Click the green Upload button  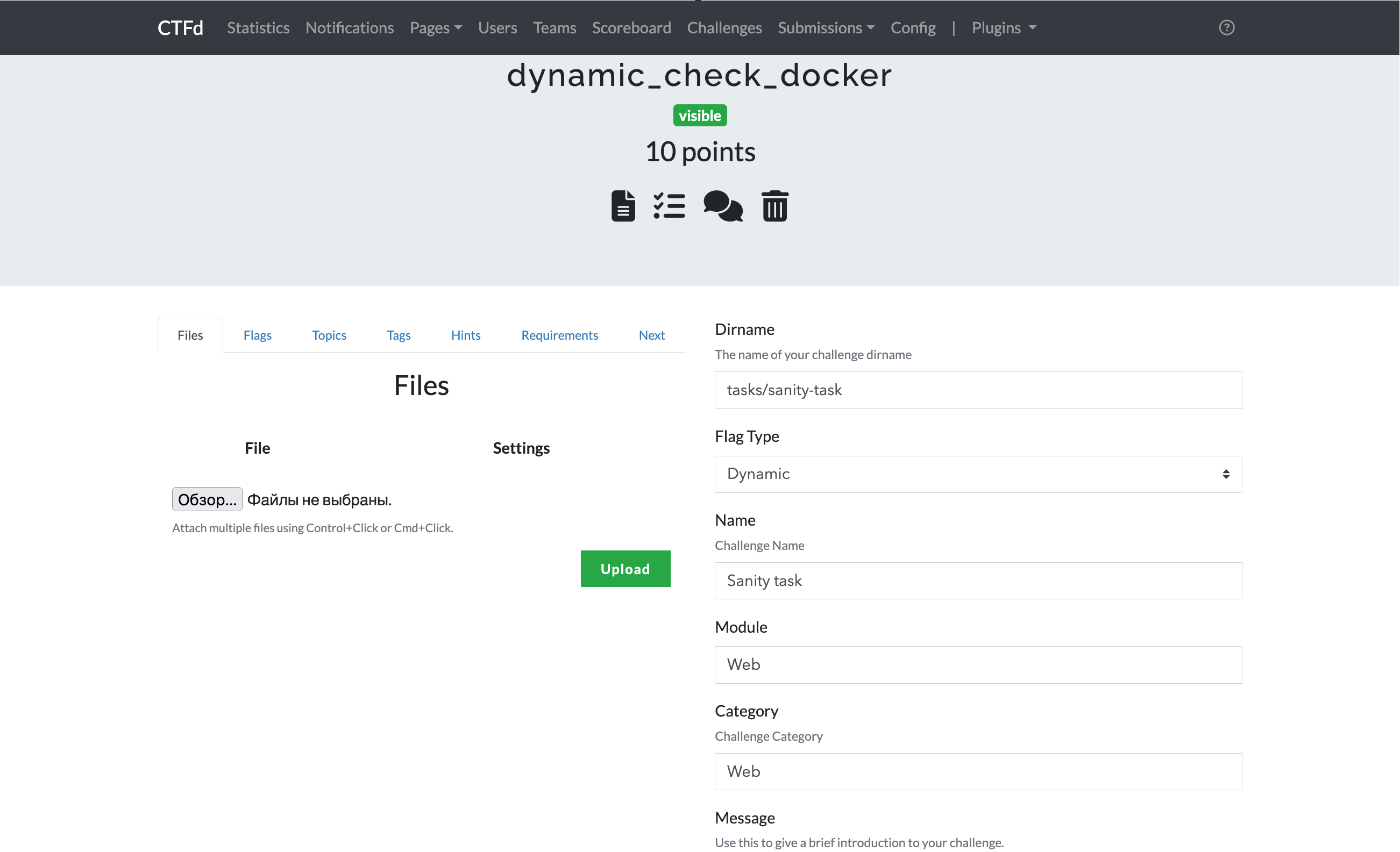(625, 569)
